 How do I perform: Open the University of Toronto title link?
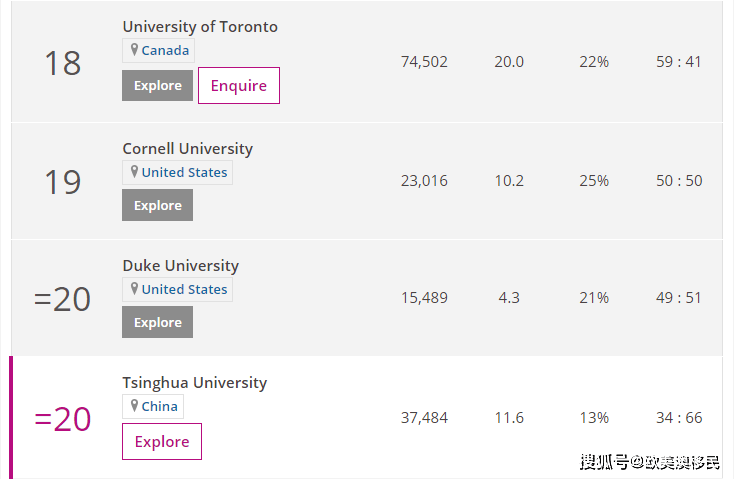pyautogui.click(x=200, y=27)
